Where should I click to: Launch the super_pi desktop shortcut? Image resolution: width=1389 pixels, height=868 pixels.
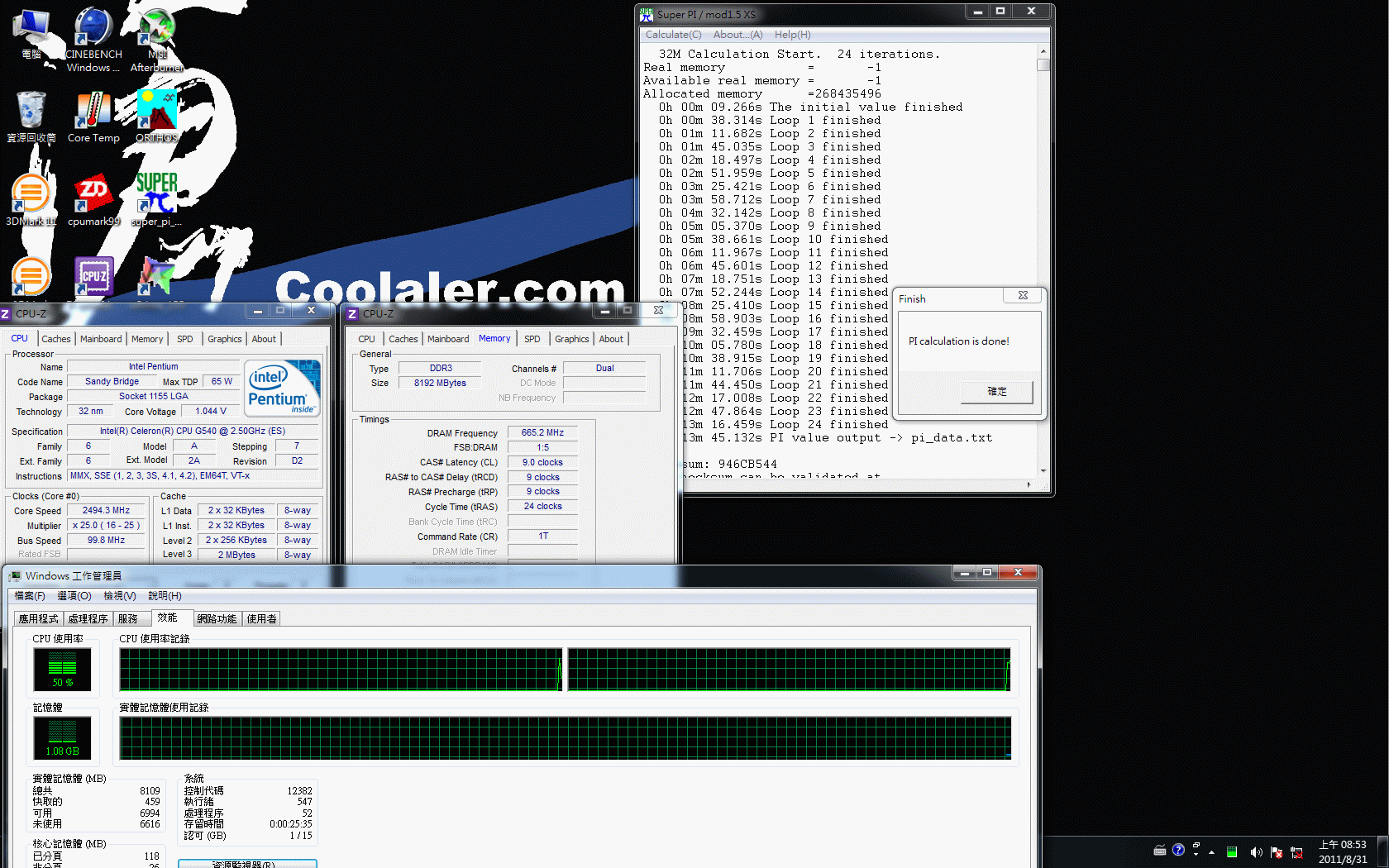click(156, 200)
